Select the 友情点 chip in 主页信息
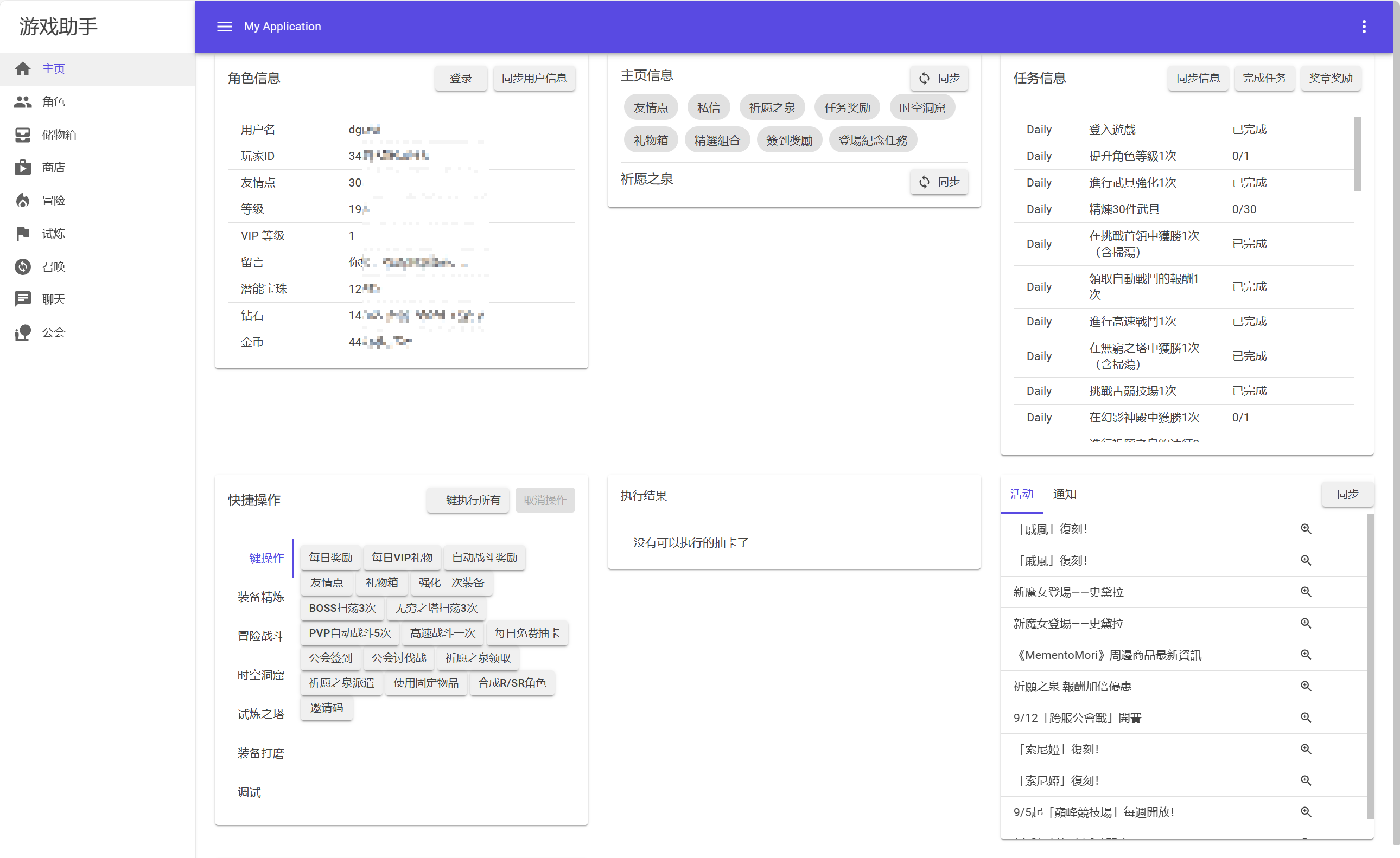 click(x=651, y=107)
